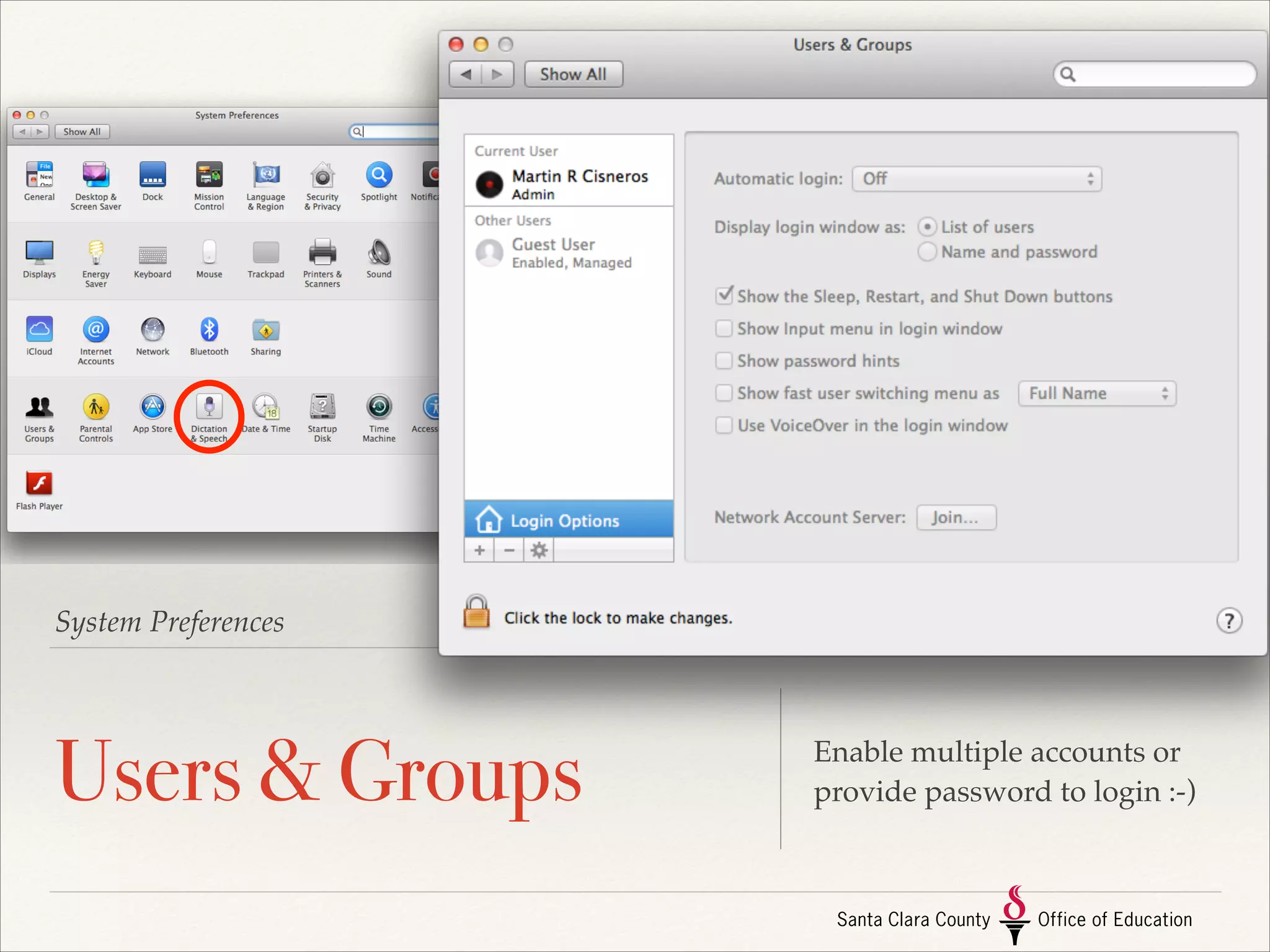Click the add user plus button
This screenshot has width=1270, height=952.
tap(479, 550)
